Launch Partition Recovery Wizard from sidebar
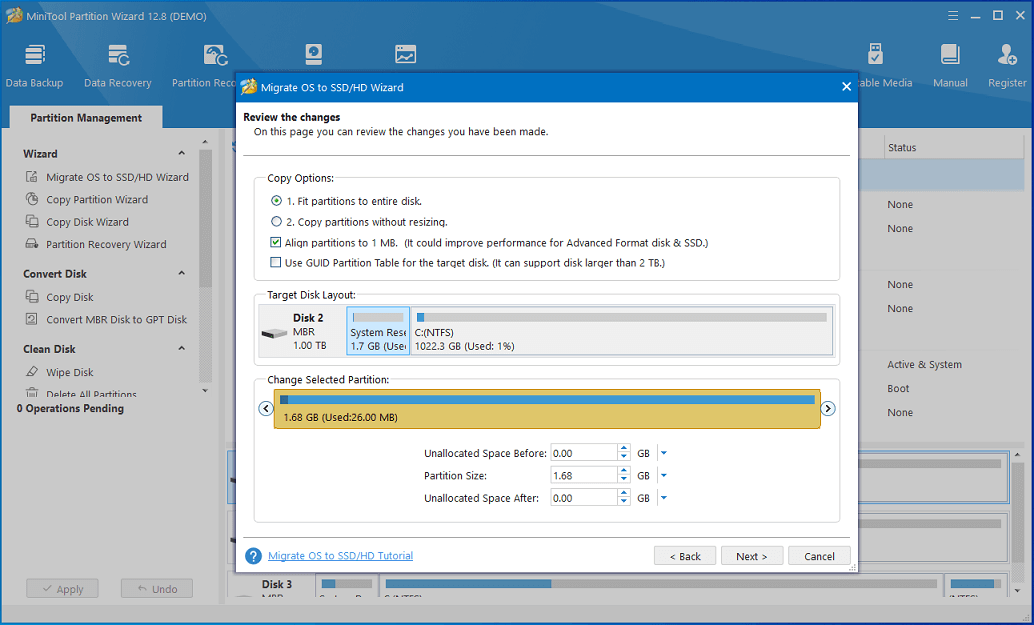The image size is (1034, 625). (96, 244)
